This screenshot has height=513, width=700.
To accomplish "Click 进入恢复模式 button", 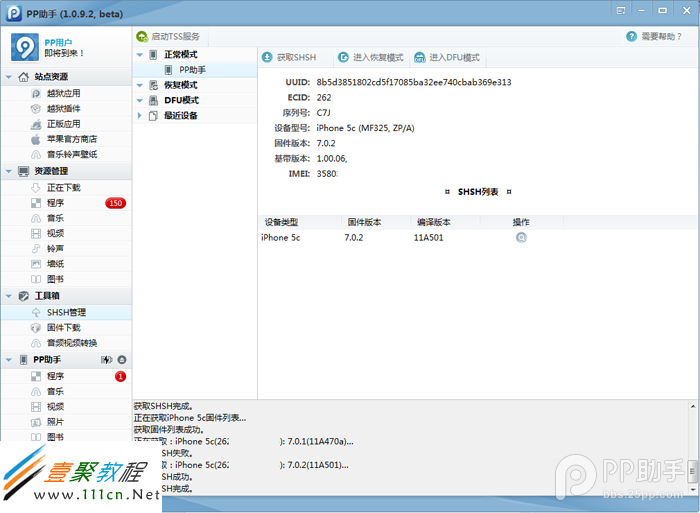I will [371, 57].
